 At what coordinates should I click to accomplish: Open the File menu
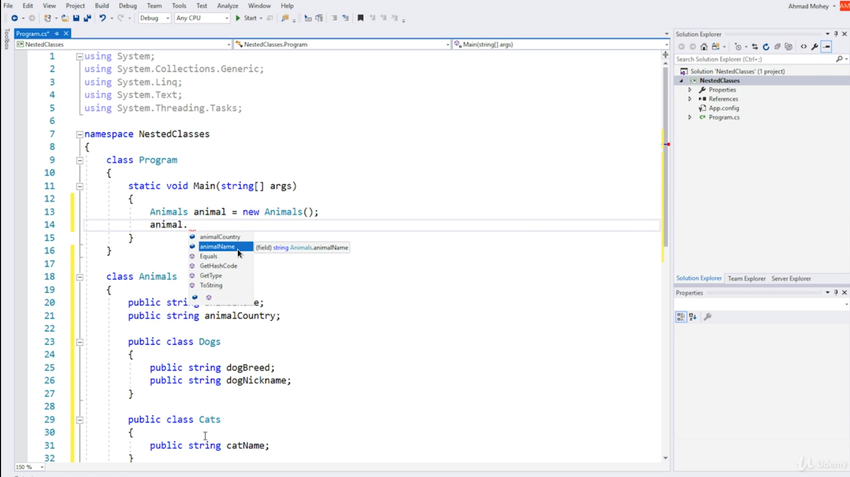(8, 6)
